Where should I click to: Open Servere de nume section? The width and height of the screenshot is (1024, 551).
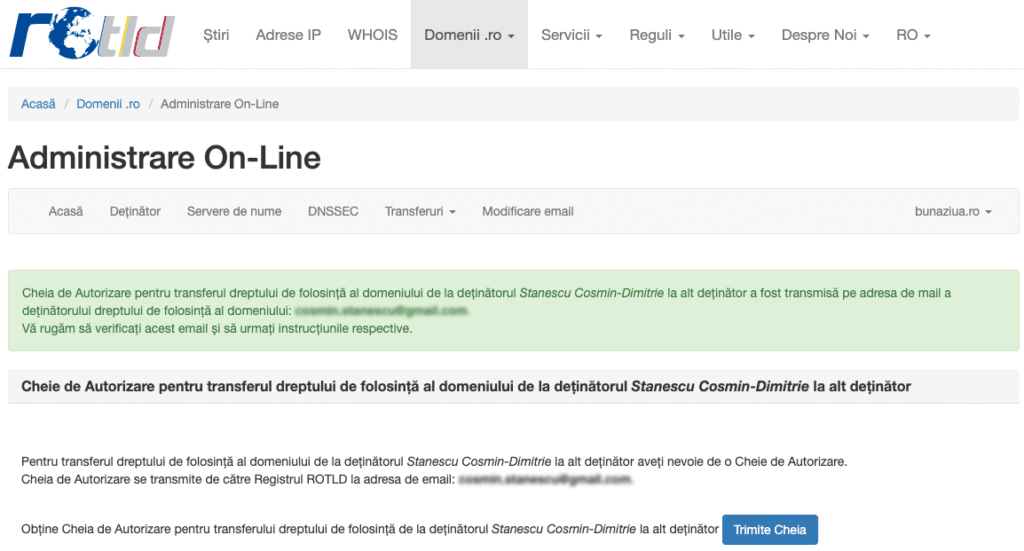point(234,212)
